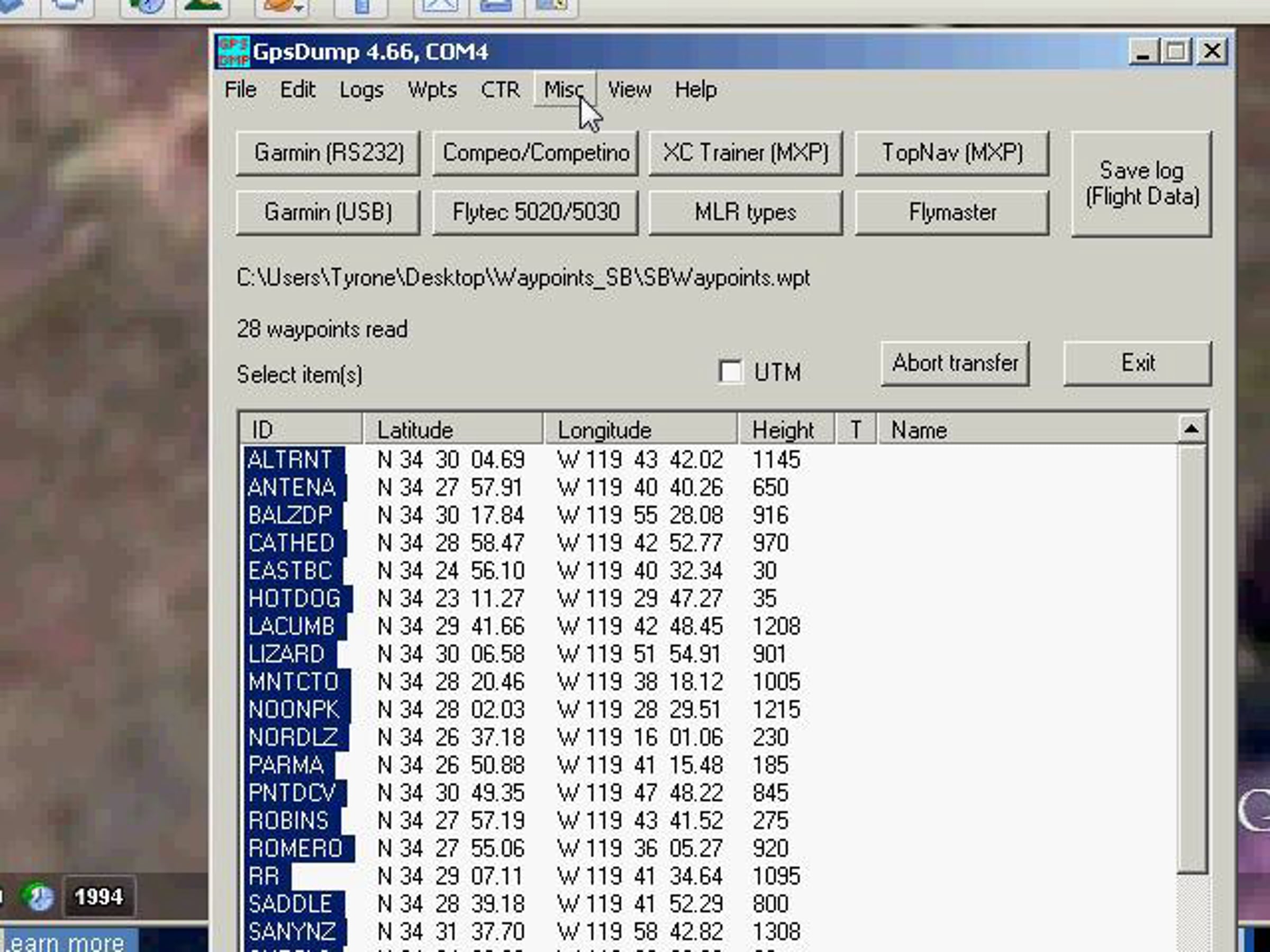The width and height of the screenshot is (1270, 952).
Task: Click the Garmin (USB) button
Action: click(x=328, y=212)
